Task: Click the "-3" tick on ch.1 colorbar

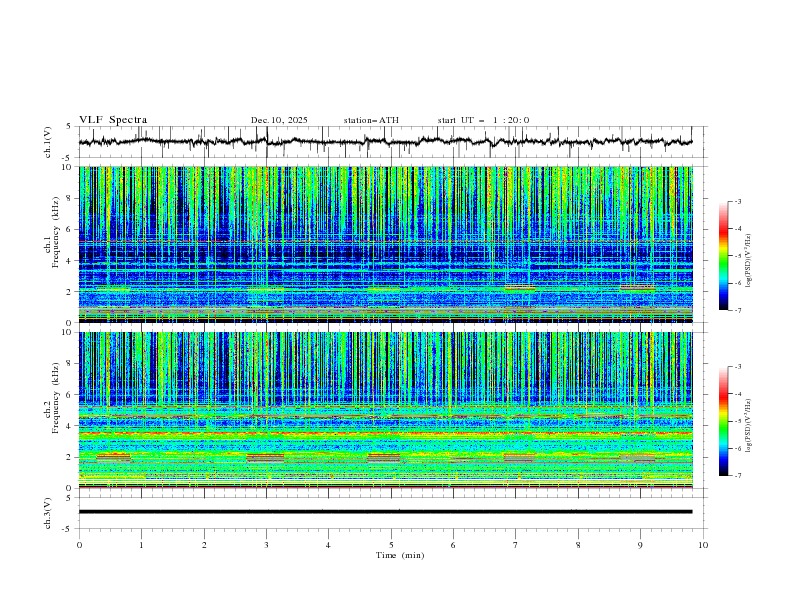Action: click(737, 201)
